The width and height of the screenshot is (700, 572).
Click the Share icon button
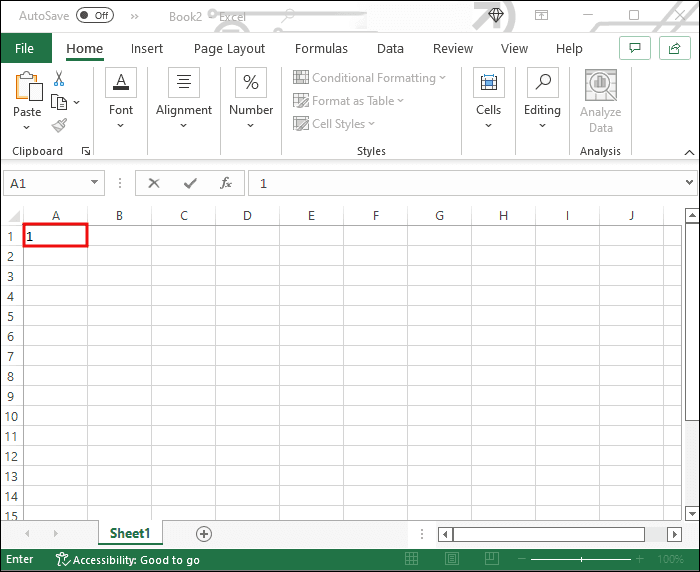pyautogui.click(x=675, y=48)
